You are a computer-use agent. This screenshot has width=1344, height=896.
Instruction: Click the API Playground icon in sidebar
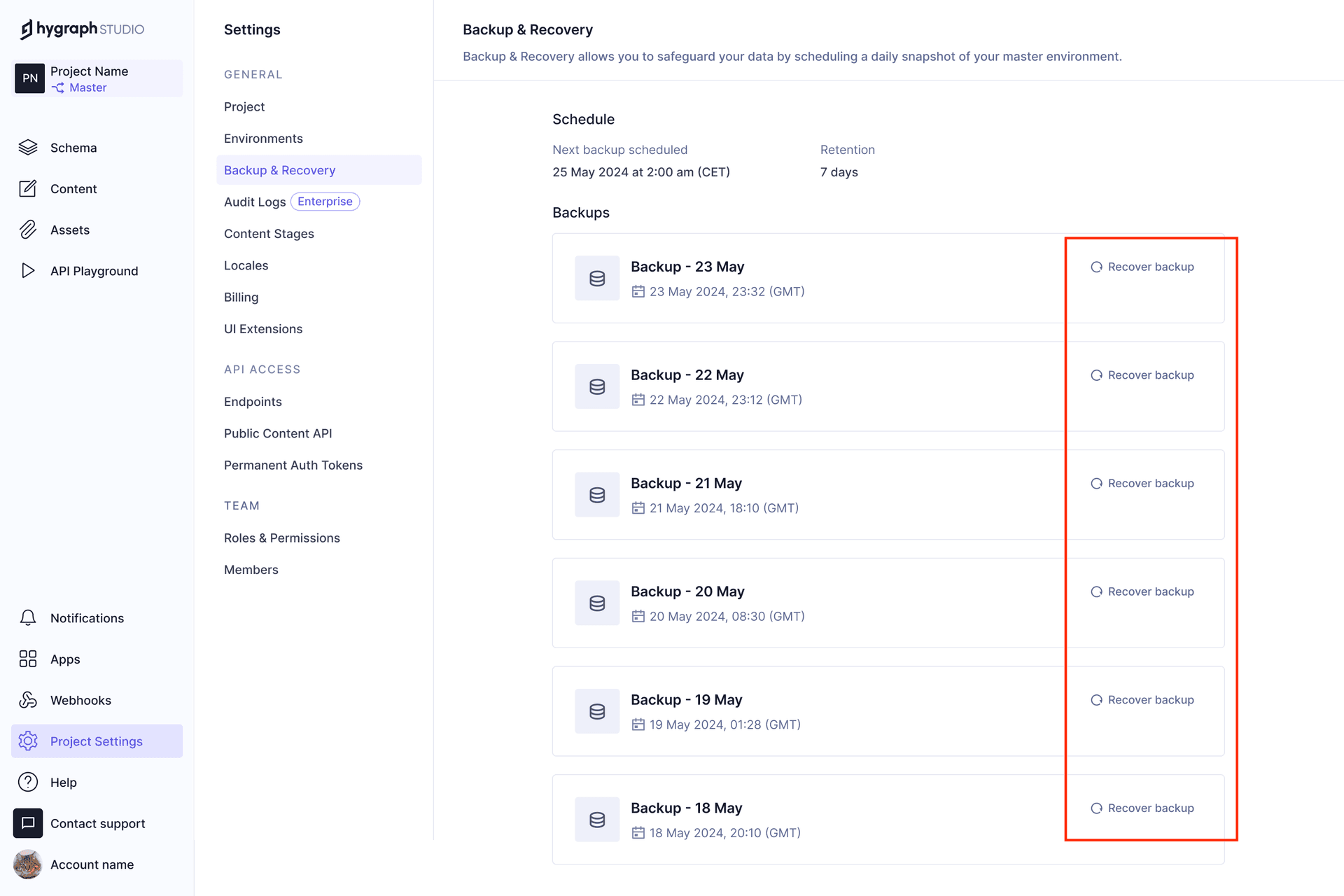[x=28, y=270]
